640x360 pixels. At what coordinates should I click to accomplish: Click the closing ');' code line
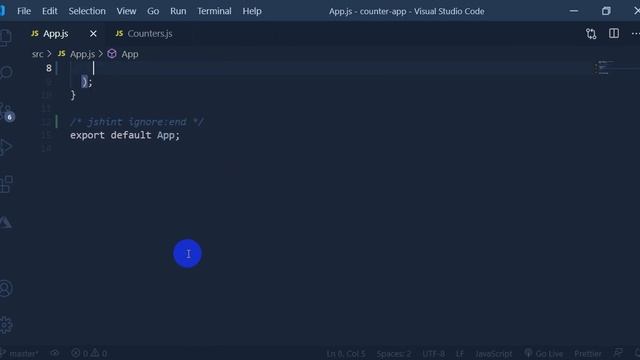point(87,82)
